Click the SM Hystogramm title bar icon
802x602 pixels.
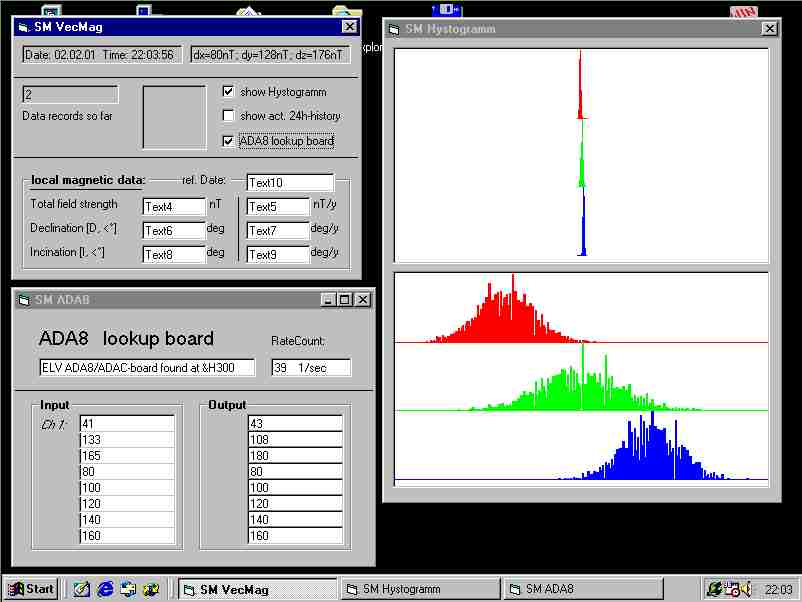click(394, 29)
